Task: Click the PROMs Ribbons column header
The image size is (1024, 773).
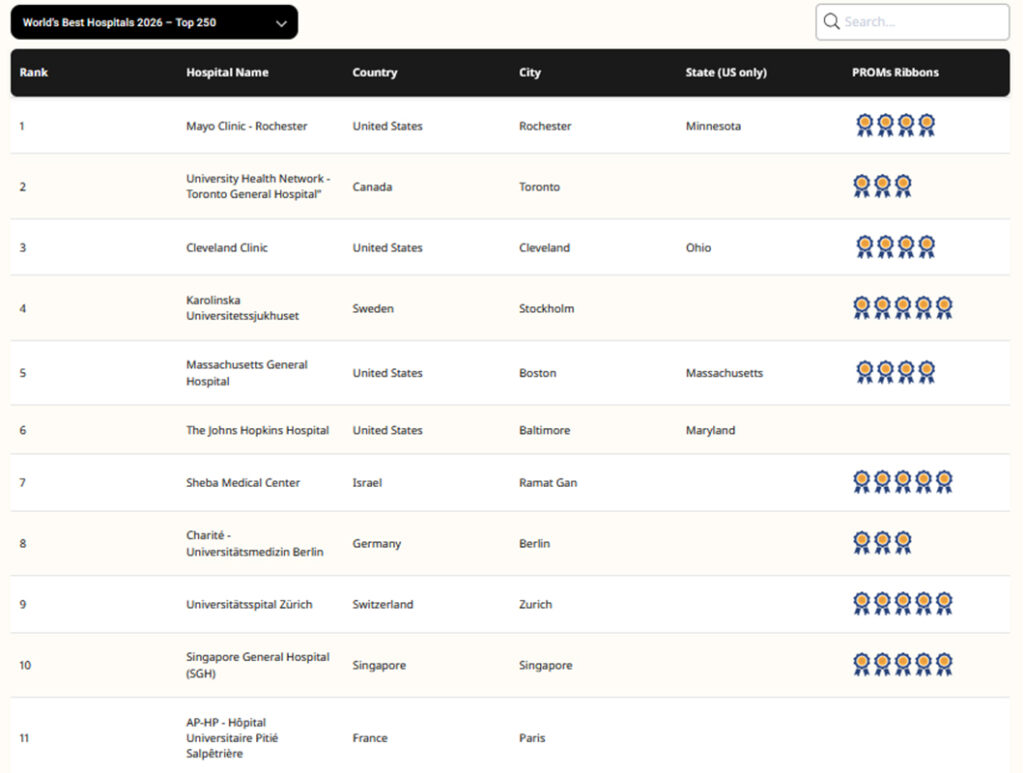Action: [x=895, y=72]
